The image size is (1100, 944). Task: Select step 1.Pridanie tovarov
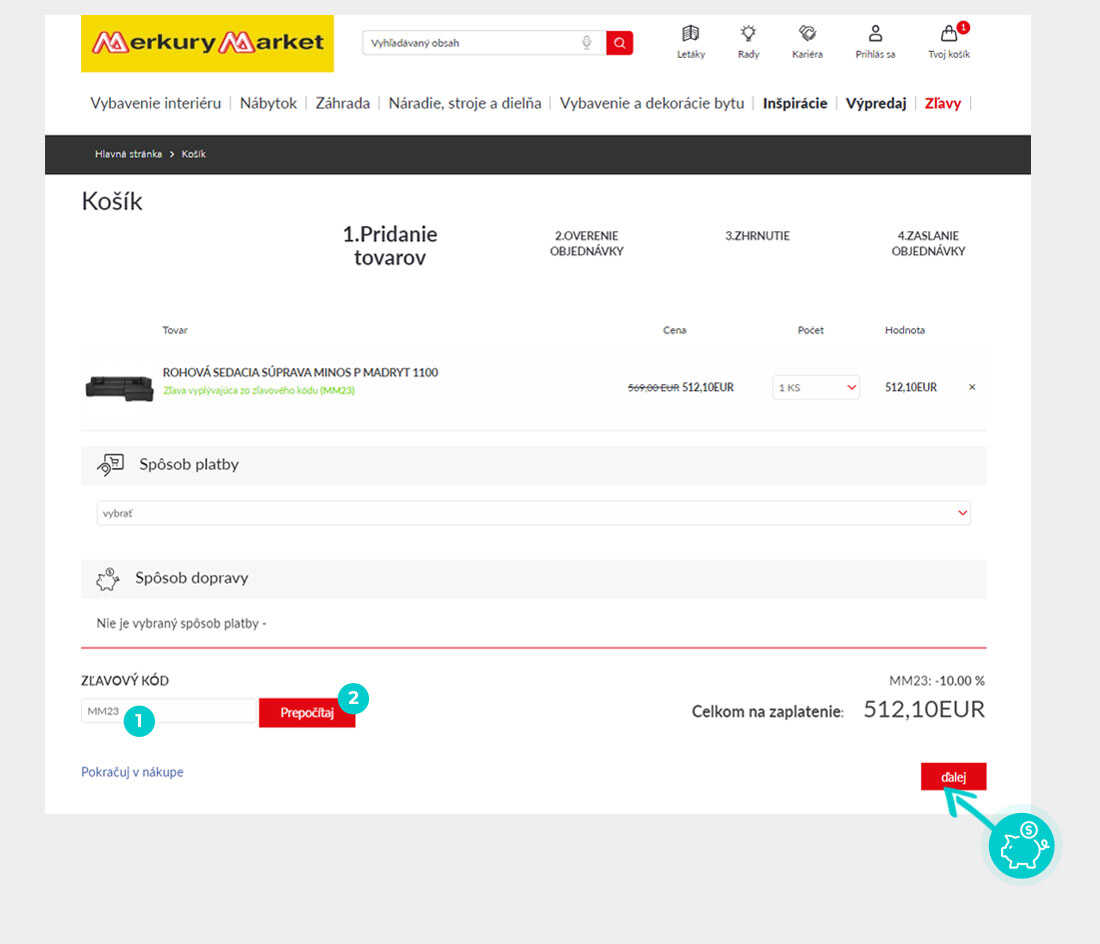(x=390, y=245)
